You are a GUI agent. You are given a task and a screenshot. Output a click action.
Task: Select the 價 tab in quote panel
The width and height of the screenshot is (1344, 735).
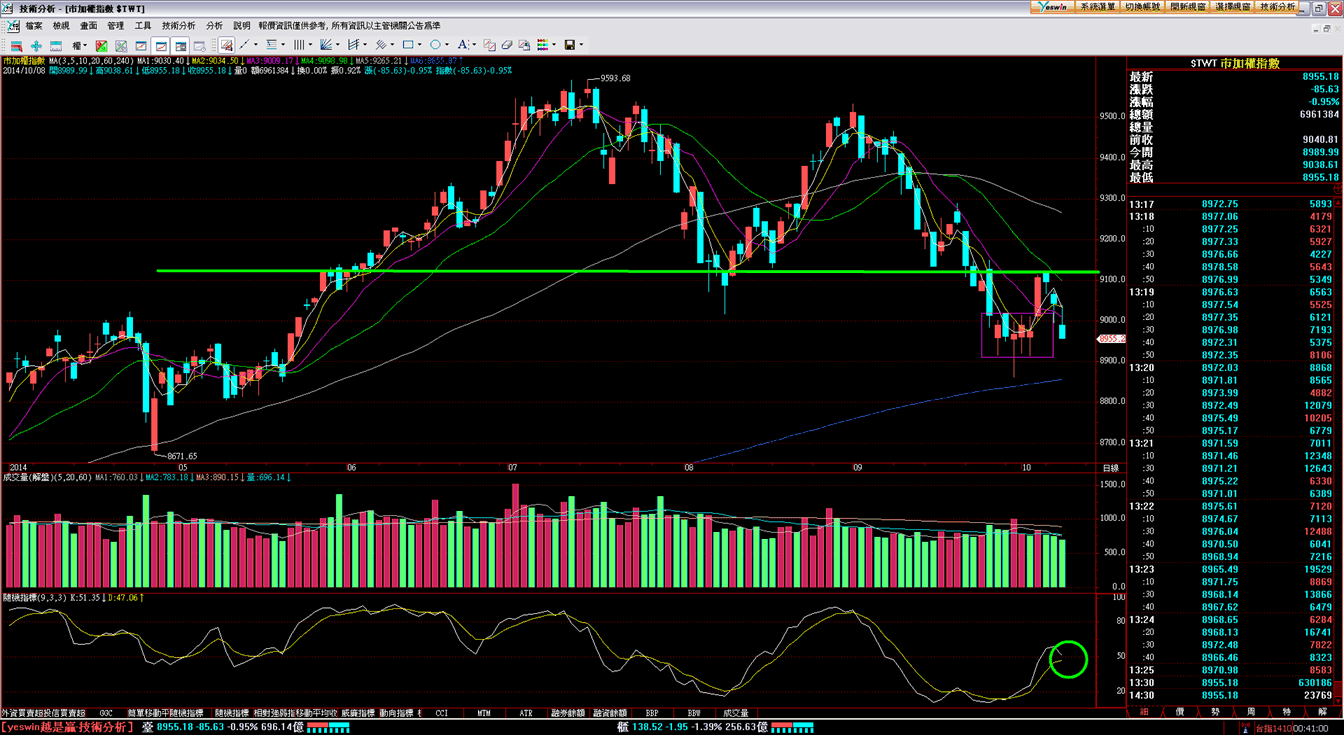(1180, 712)
